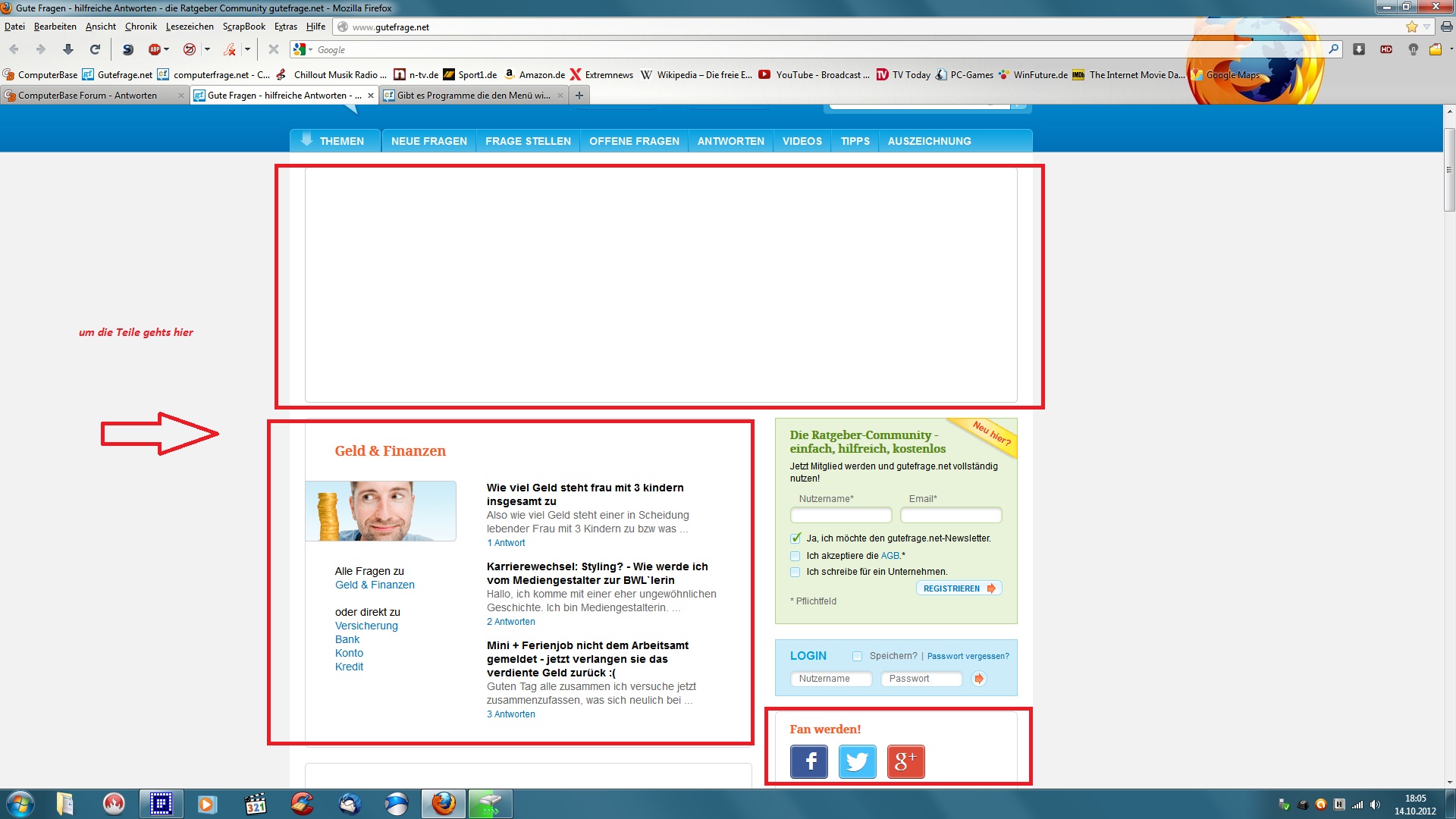The width and height of the screenshot is (1456, 819).
Task: Uncheck the gutefrage.net newsletter checkbox
Action: pos(795,538)
